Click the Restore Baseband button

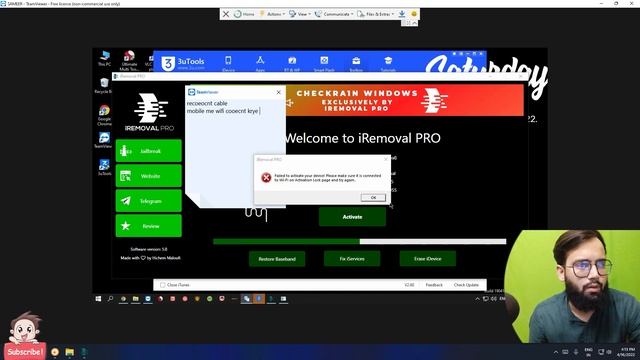click(277, 259)
